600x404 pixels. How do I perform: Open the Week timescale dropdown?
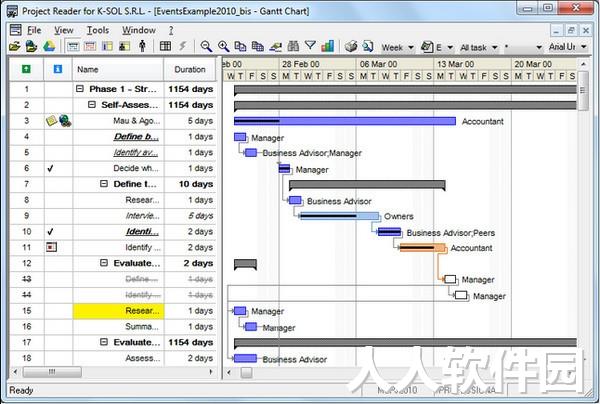pyautogui.click(x=411, y=47)
